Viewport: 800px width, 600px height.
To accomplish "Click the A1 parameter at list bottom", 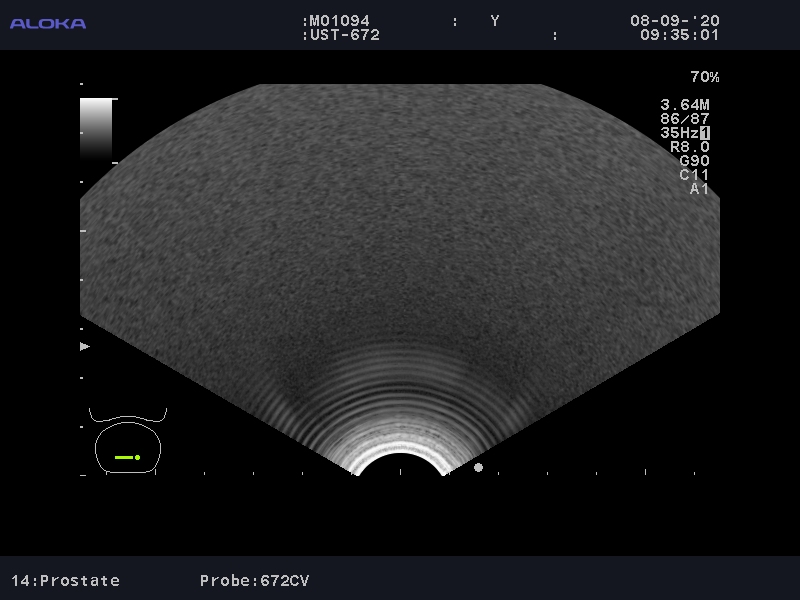I will tap(699, 189).
